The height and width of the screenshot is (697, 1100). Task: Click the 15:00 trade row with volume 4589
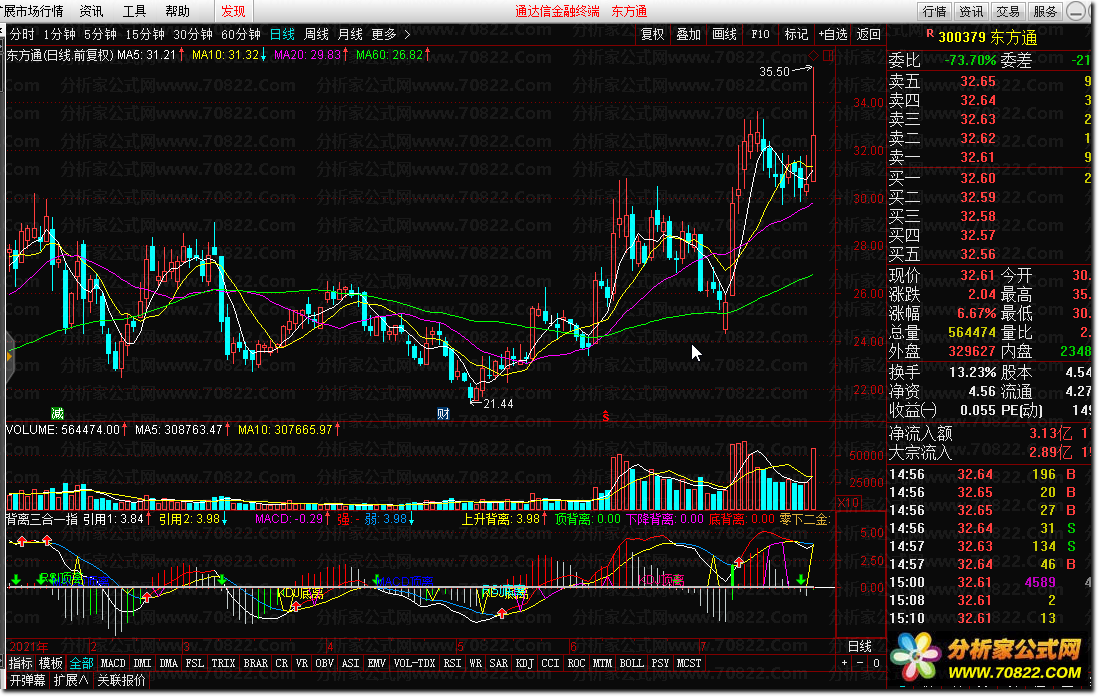tap(992, 583)
